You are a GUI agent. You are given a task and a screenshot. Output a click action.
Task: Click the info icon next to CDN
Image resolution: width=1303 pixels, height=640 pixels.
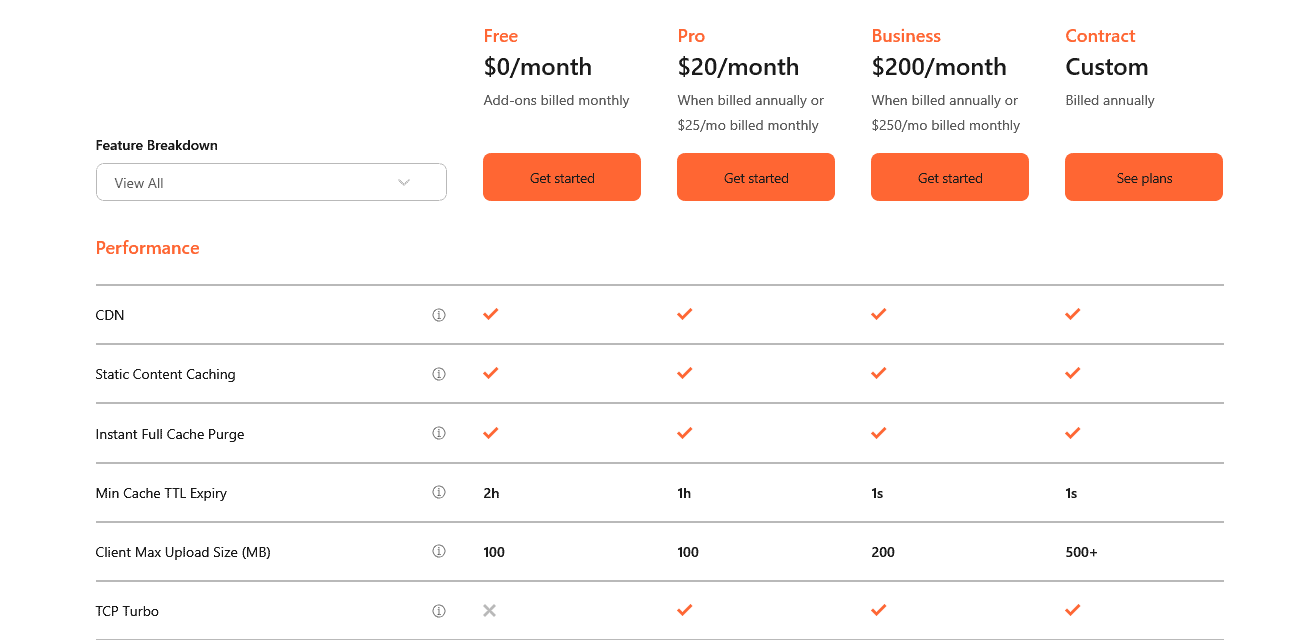point(438,314)
